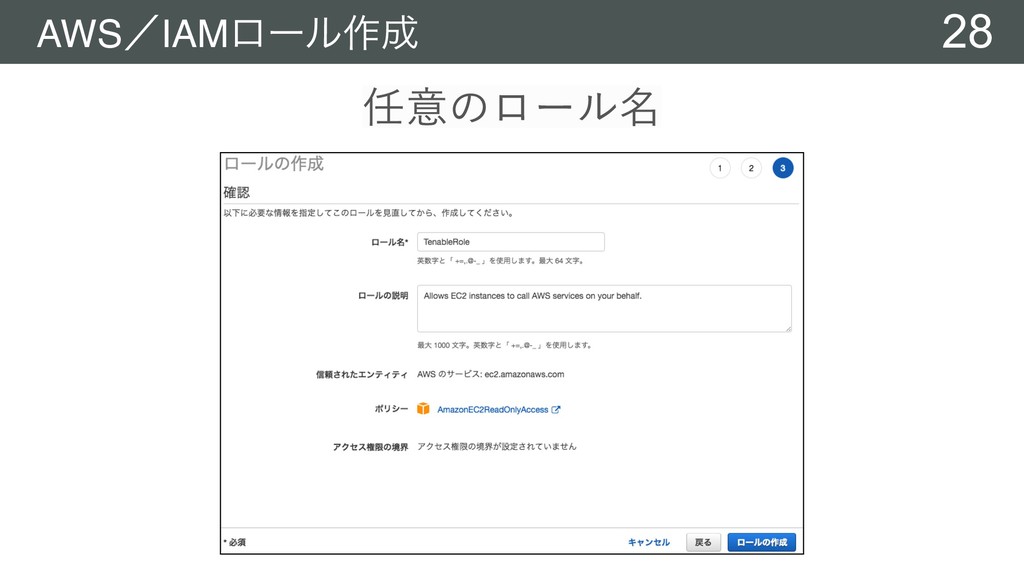Open the AmazonEC2ReadOnlyAccess policy link
Viewport: 1024px width, 576px height.
click(492, 409)
